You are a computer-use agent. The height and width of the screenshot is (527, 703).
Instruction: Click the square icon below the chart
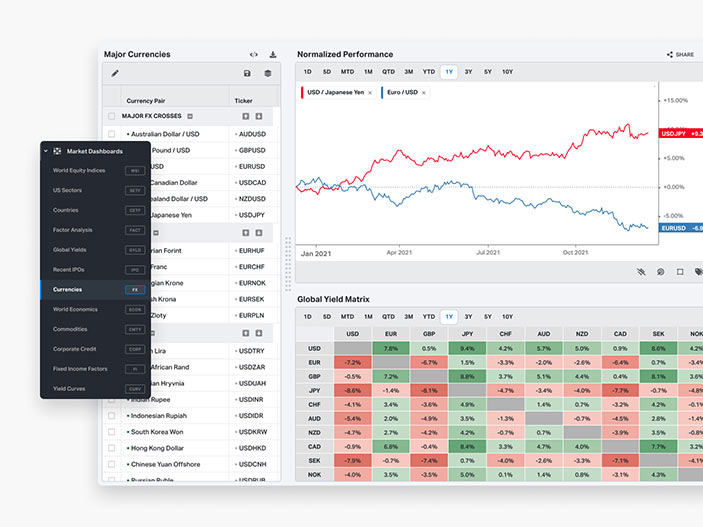coord(680,272)
